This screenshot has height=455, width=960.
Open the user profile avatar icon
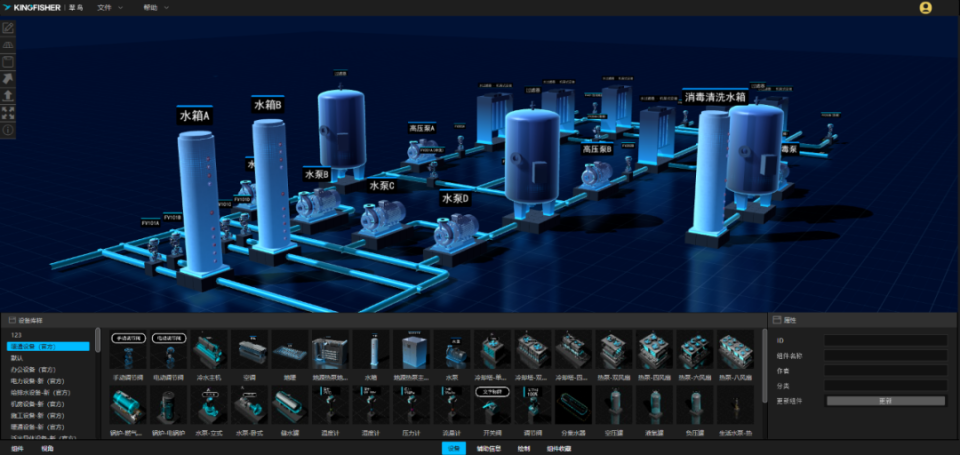click(x=925, y=8)
